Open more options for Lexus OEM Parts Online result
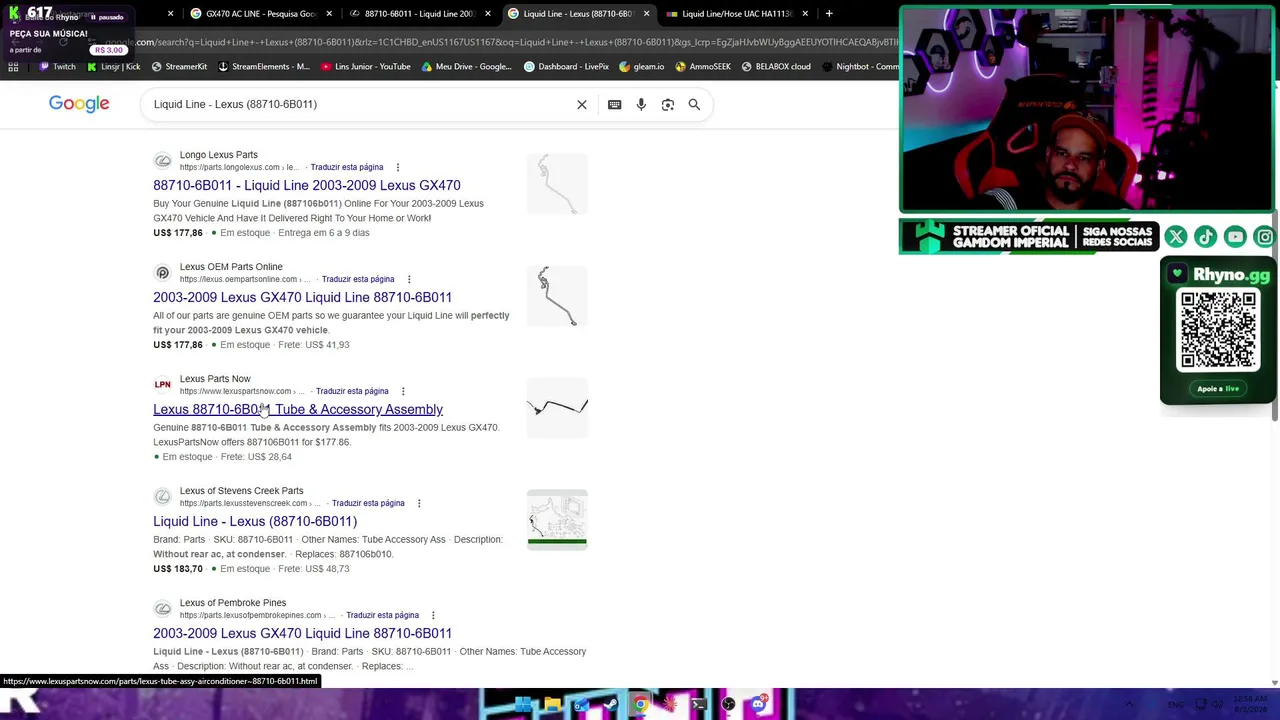Image resolution: width=1280 pixels, height=720 pixels. tap(409, 279)
